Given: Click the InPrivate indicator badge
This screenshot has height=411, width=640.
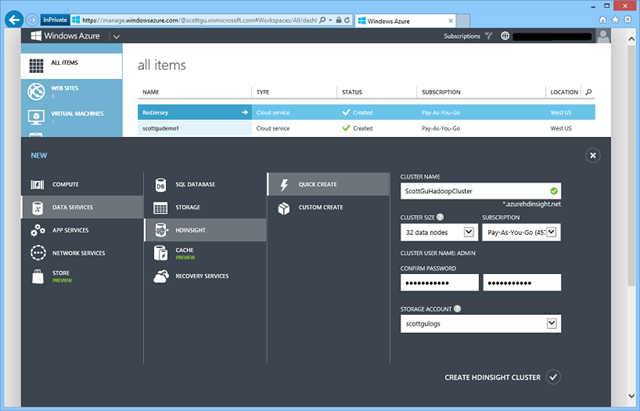Looking at the screenshot, I should click(55, 20).
